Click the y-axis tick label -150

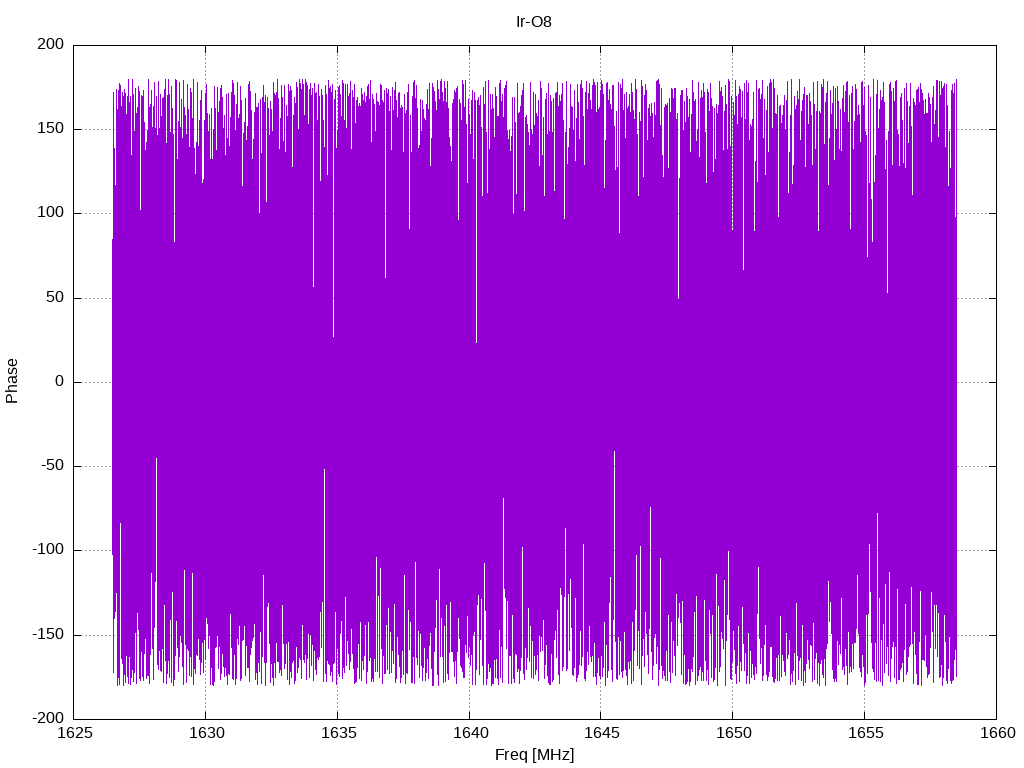click(48, 634)
